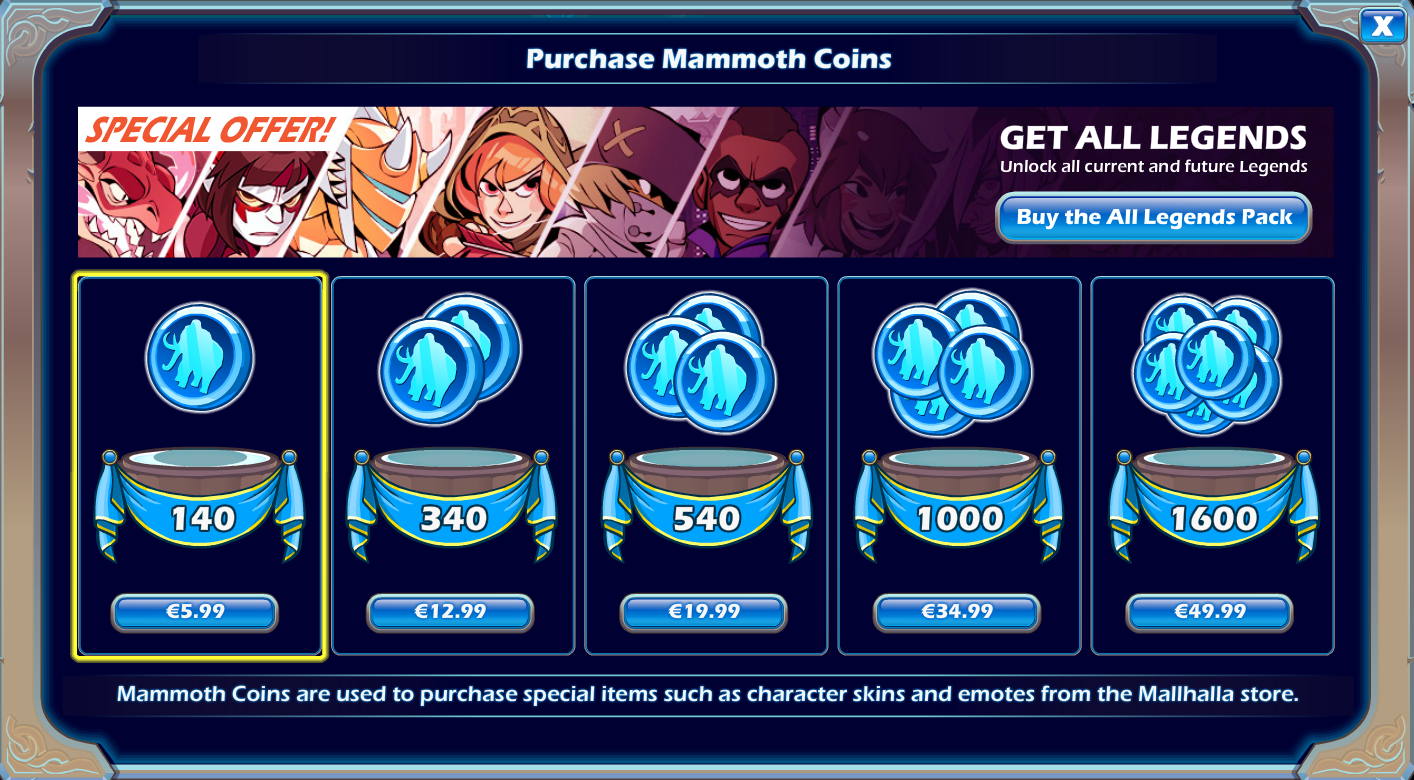This screenshot has width=1414, height=780.
Task: Click the five-coin pile icon
Action: [x=1207, y=364]
